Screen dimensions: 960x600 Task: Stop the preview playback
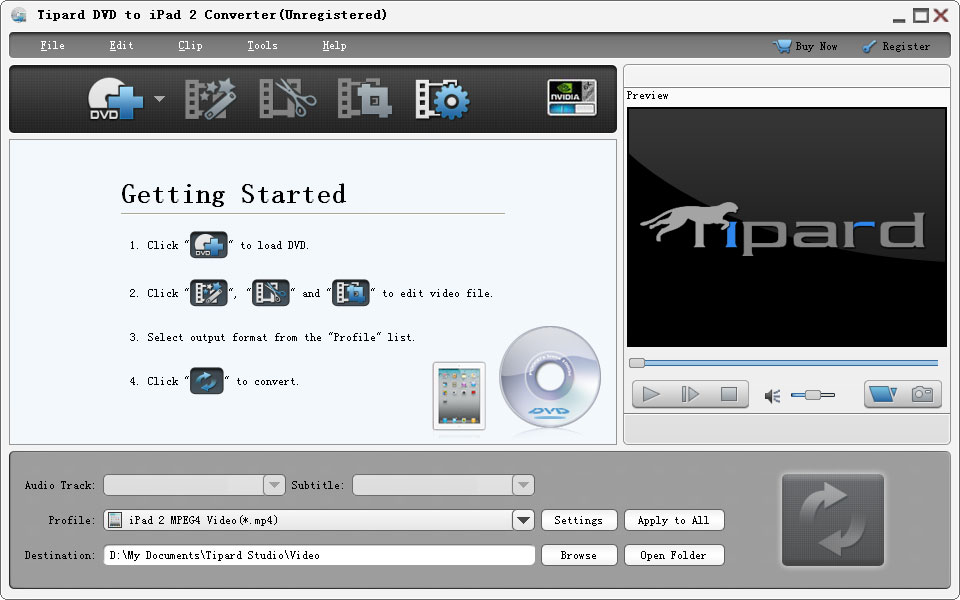point(729,394)
